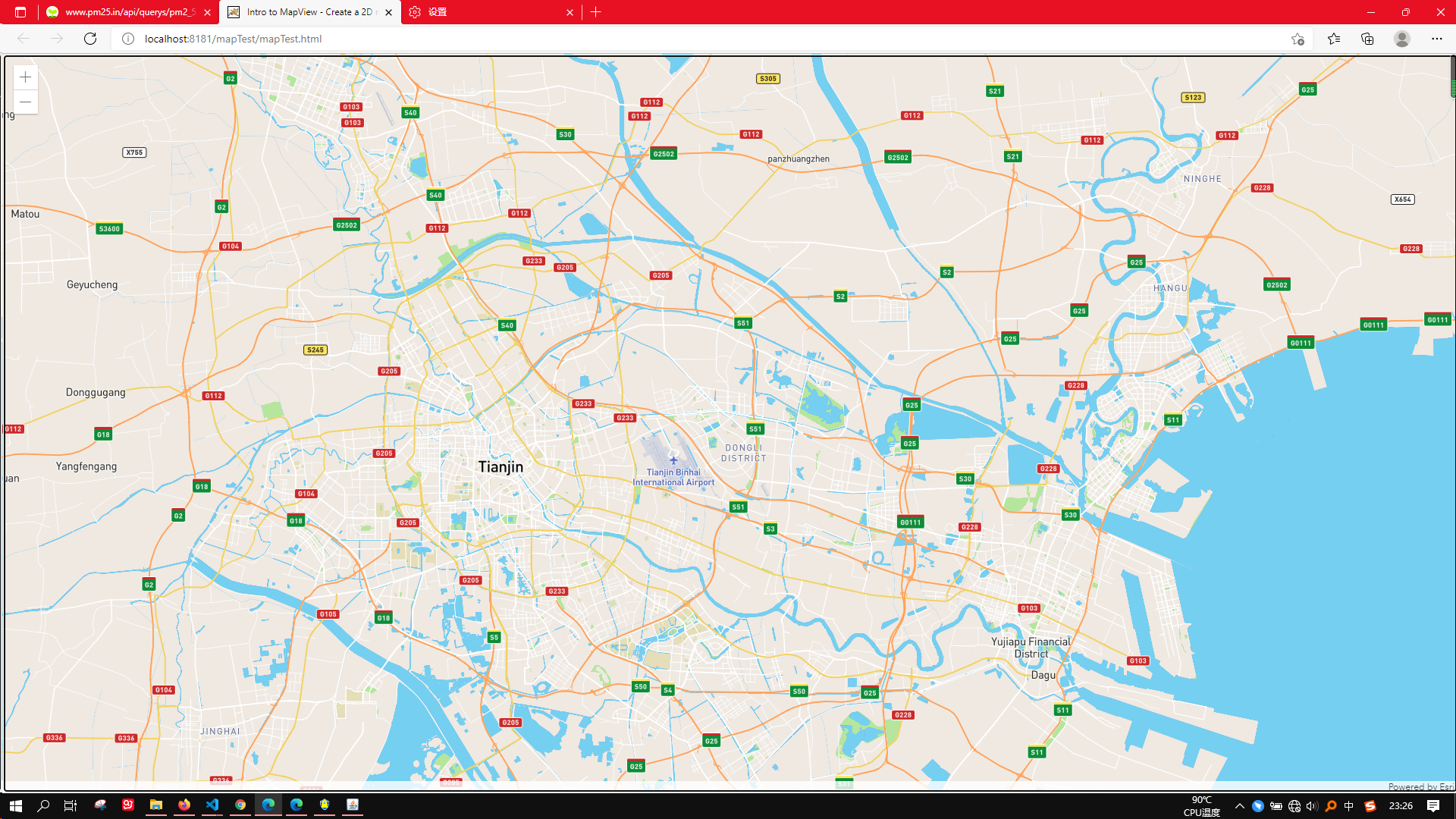This screenshot has height=819, width=1456.
Task: Go forward with the forward arrow
Action: (57, 39)
